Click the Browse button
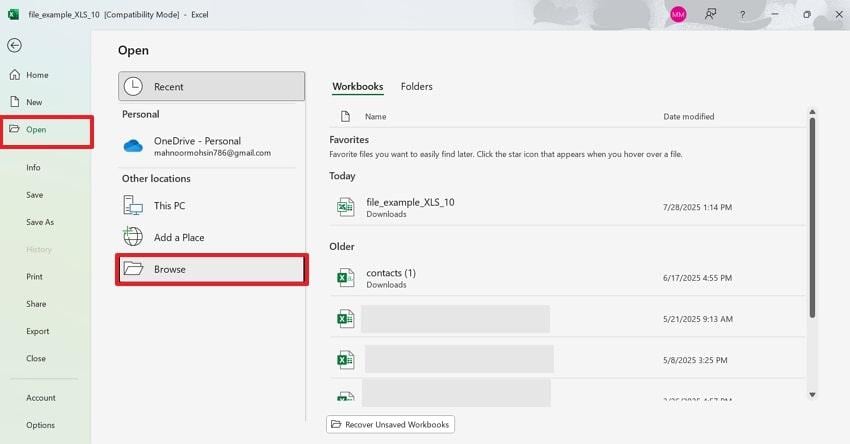850x444 pixels. (x=211, y=269)
